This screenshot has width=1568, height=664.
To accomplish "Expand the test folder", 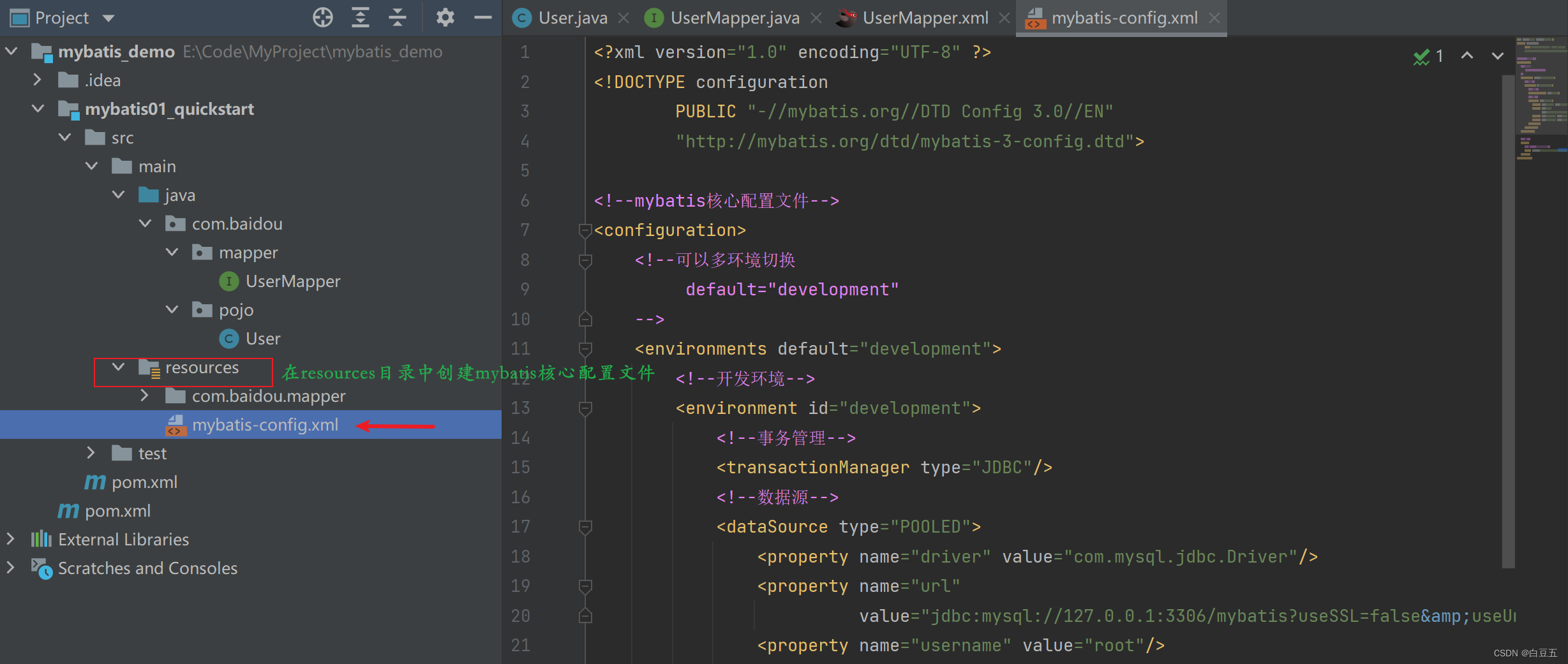I will pyautogui.click(x=91, y=453).
